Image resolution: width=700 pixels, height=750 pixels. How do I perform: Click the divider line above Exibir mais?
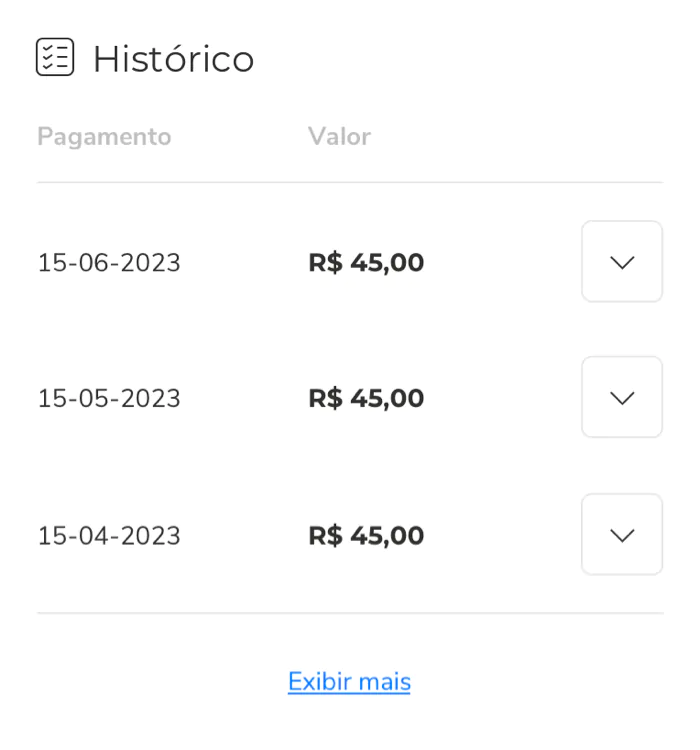pyautogui.click(x=350, y=613)
